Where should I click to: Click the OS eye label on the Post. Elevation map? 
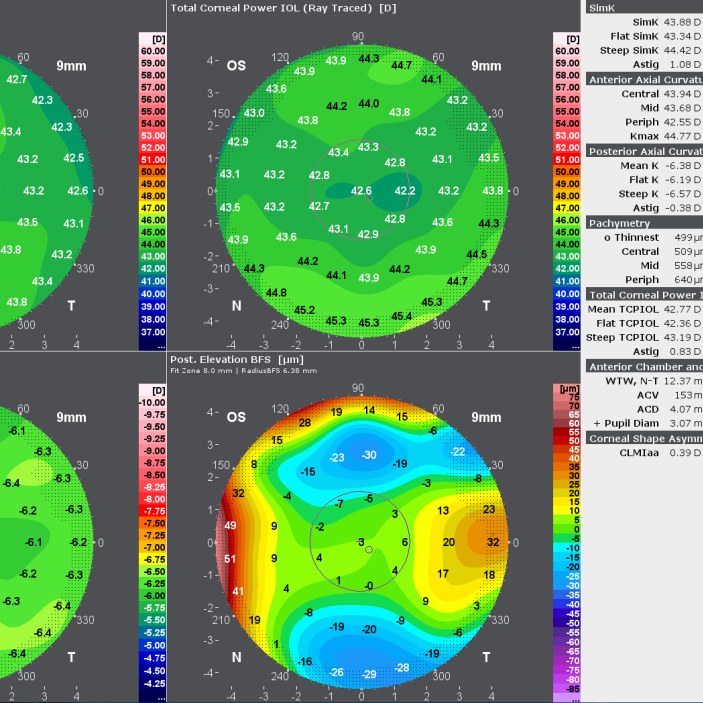(236, 417)
